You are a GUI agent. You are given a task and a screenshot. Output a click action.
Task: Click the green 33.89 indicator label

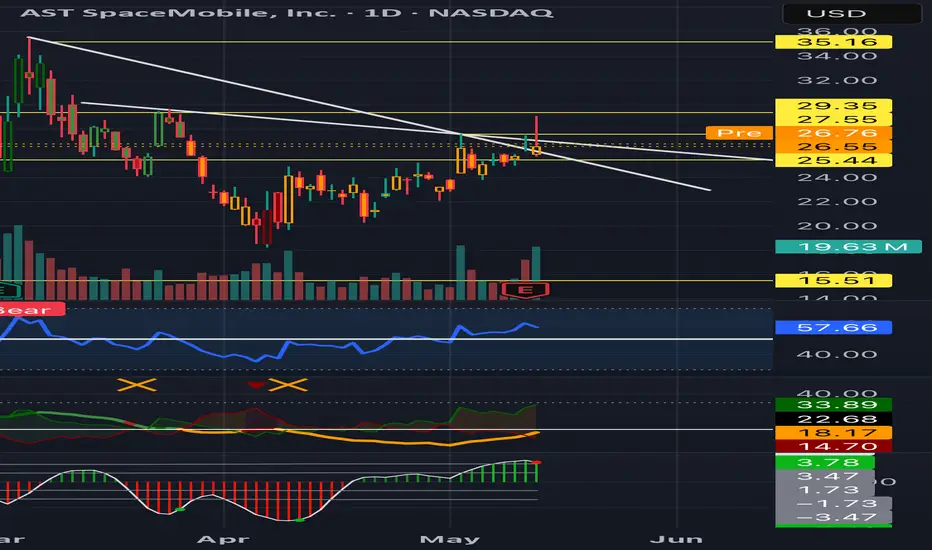[x=833, y=405]
